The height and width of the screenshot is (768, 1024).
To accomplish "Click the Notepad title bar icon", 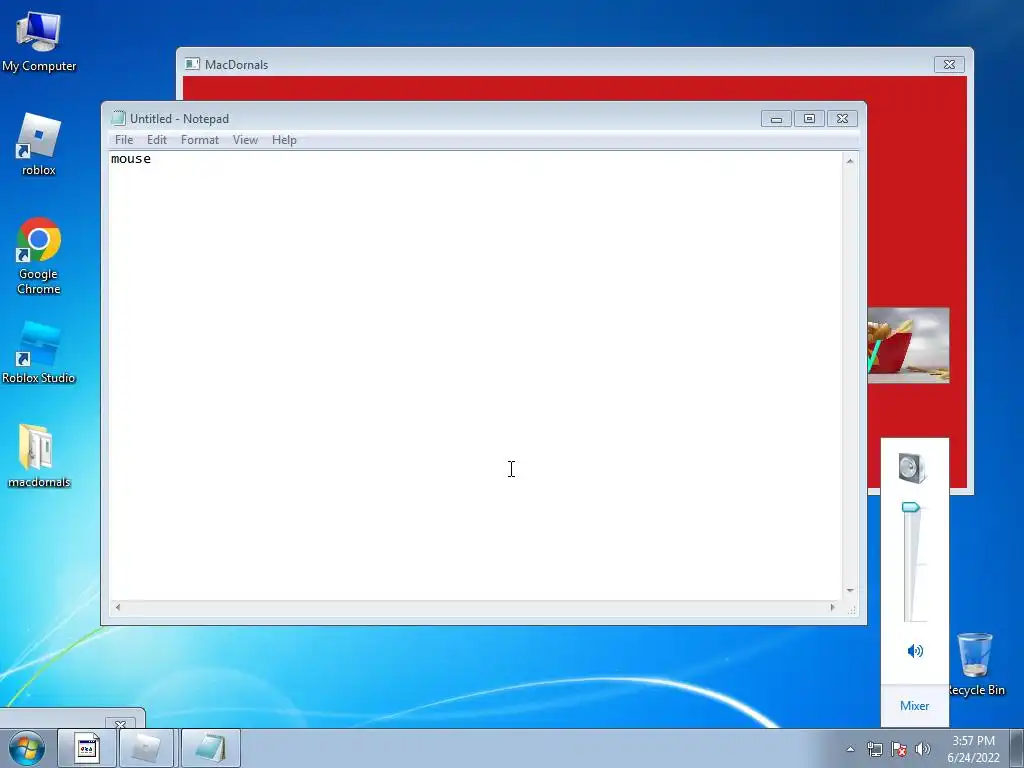I will pyautogui.click(x=118, y=118).
